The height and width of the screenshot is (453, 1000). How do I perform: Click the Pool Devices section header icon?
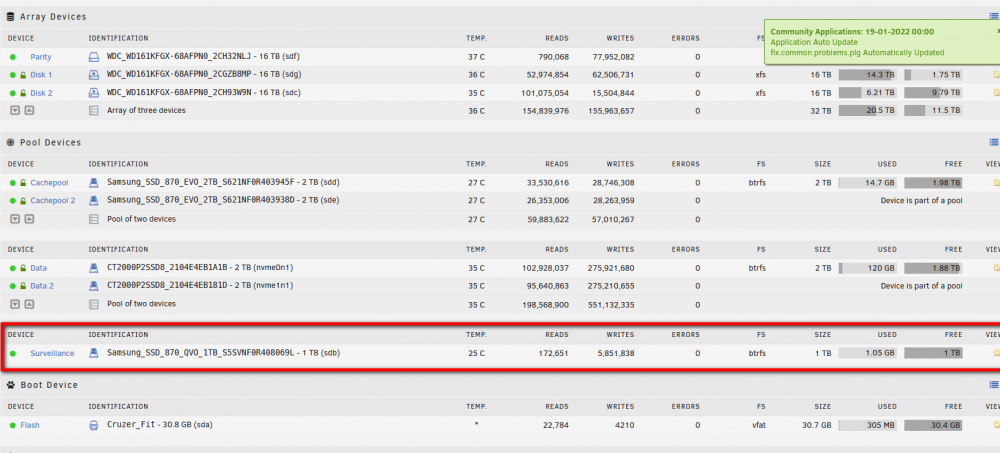click(x=10, y=142)
